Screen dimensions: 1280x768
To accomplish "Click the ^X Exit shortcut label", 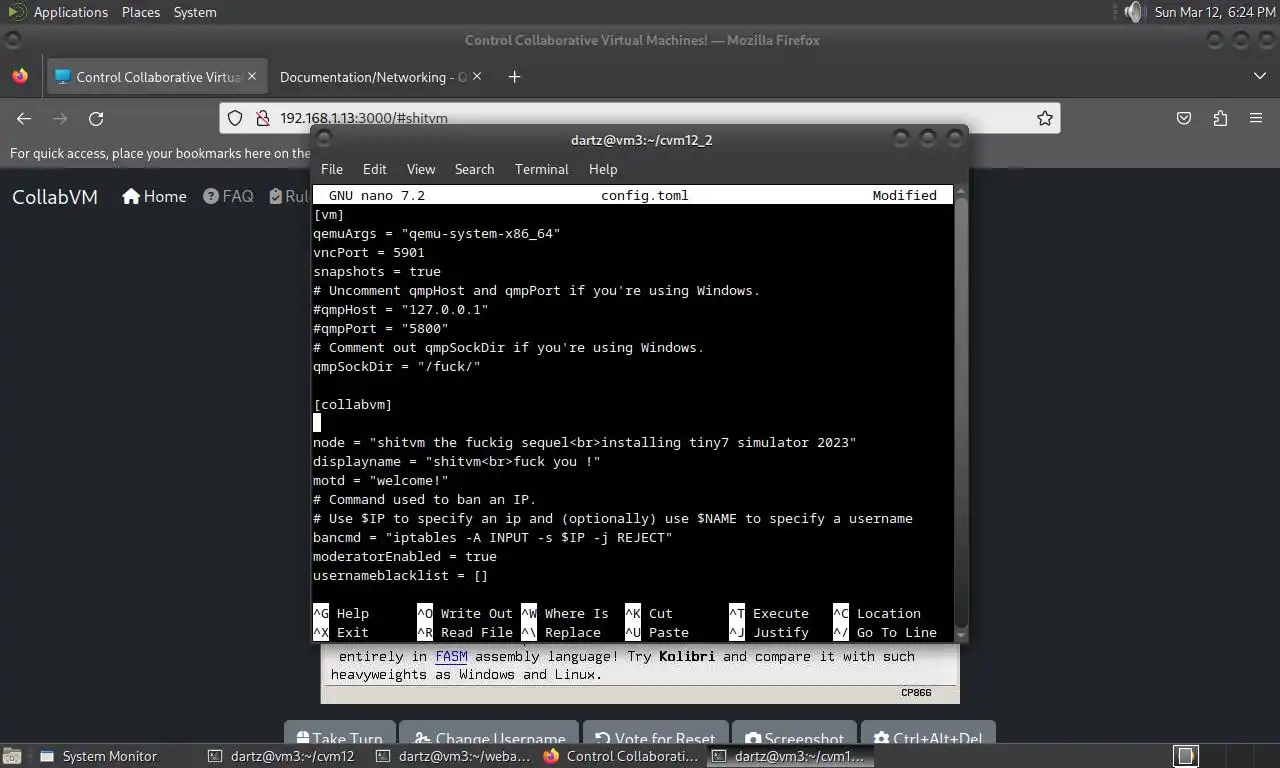I will click(x=341, y=632).
